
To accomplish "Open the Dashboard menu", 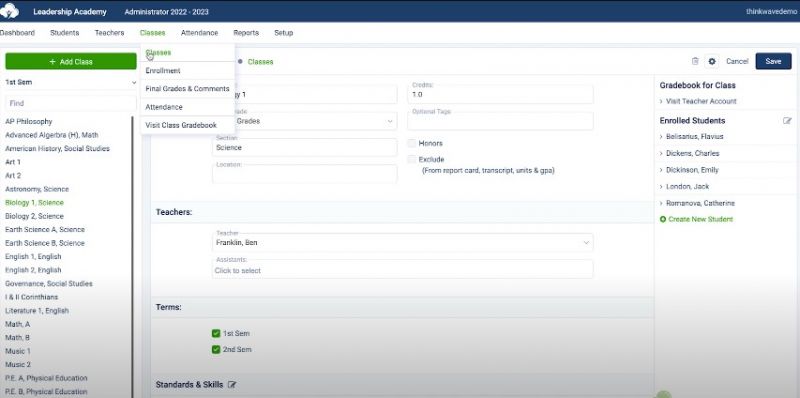I will tap(17, 33).
